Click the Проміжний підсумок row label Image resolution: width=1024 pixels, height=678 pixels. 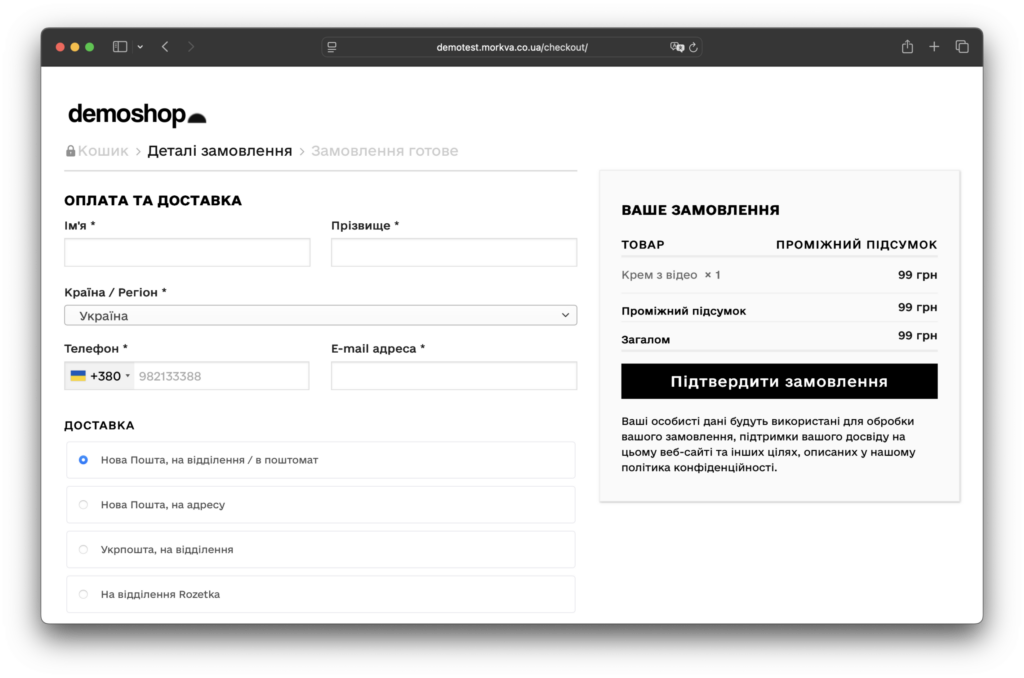(x=683, y=311)
